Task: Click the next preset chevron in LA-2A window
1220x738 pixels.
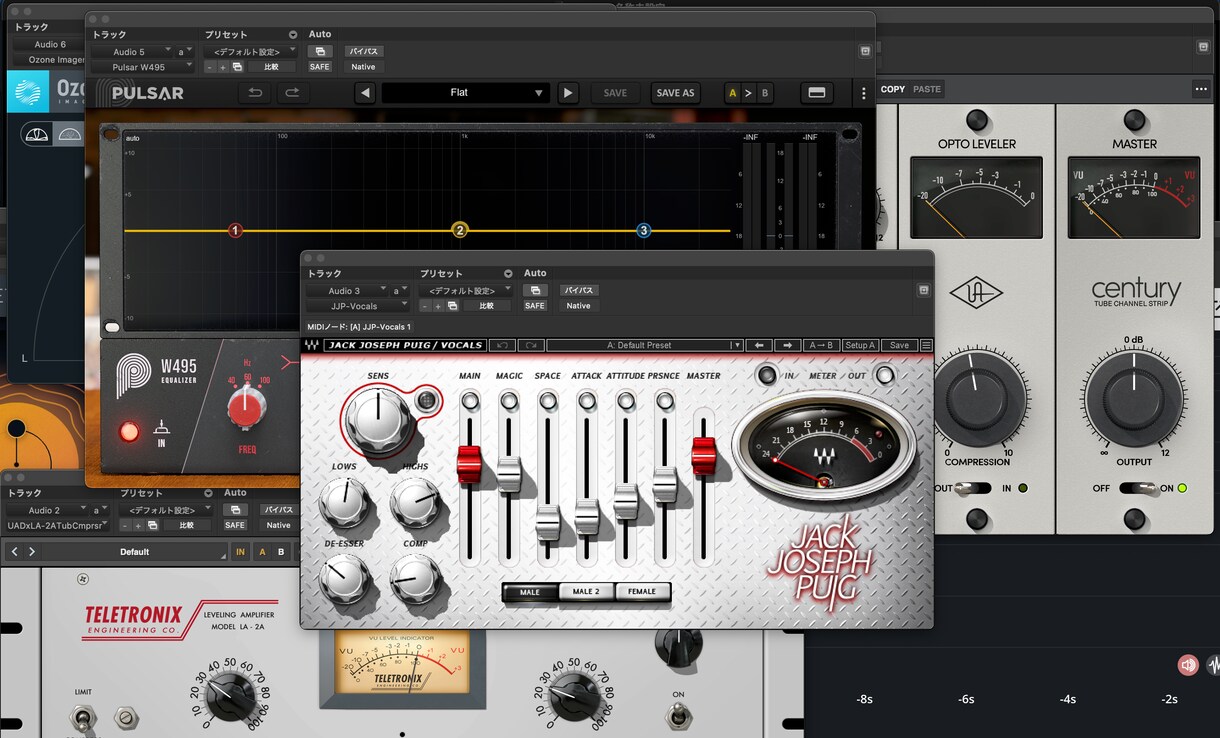Action: [32, 552]
